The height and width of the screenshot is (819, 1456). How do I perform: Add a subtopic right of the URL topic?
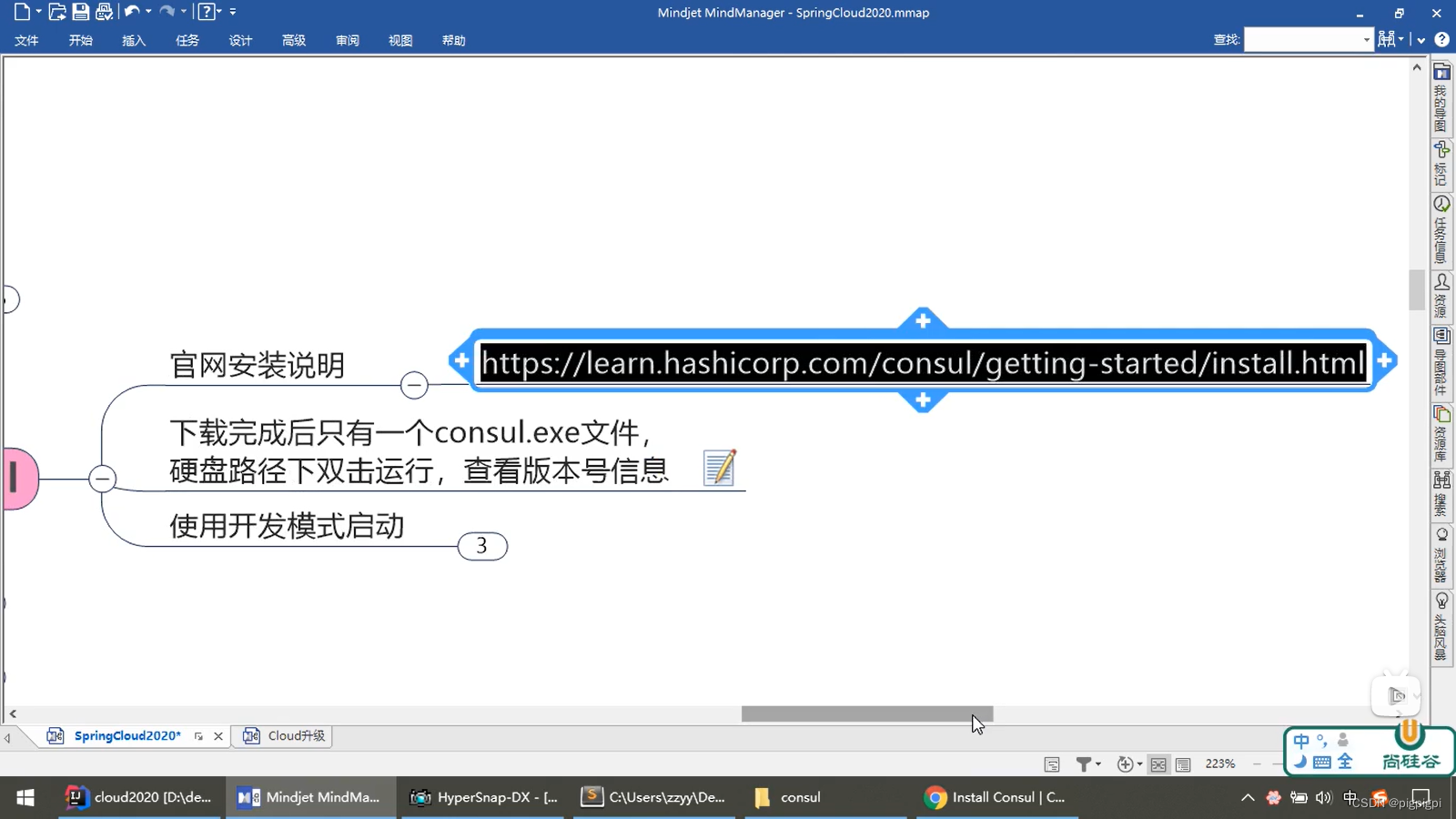click(x=1385, y=360)
